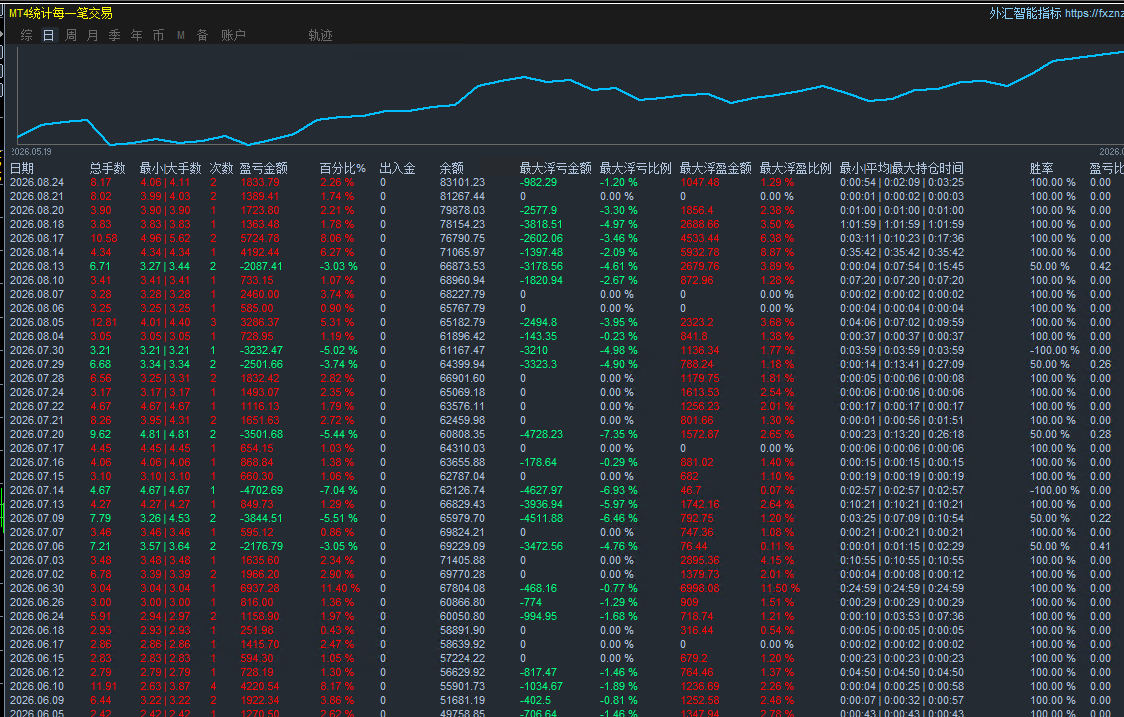Click lots range 2.63 | 3.87
Viewport: 1124px width, 717px height.
165,686
